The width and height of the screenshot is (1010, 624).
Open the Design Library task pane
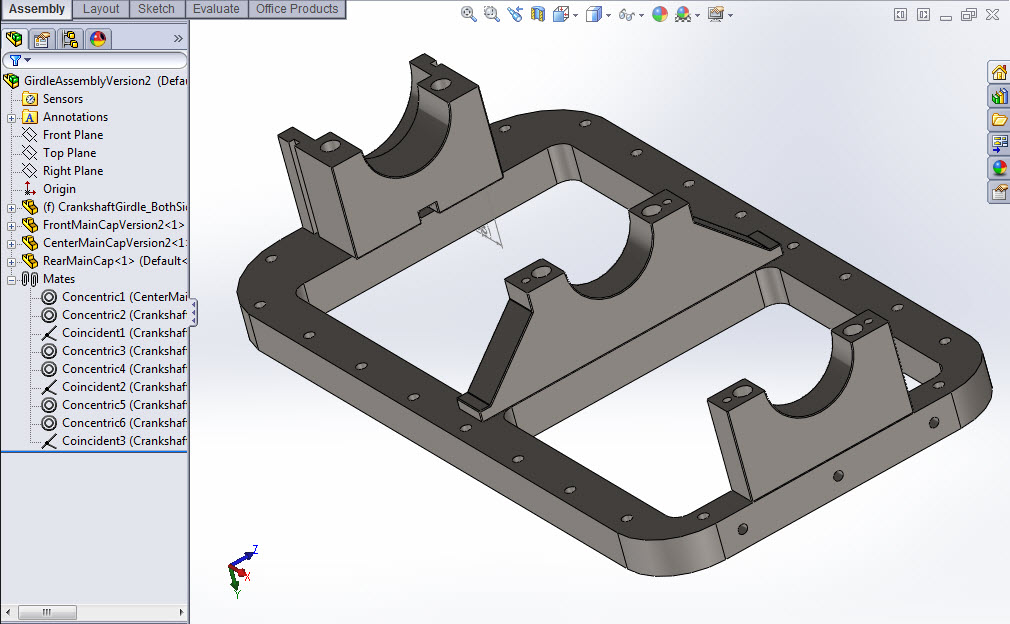998,96
